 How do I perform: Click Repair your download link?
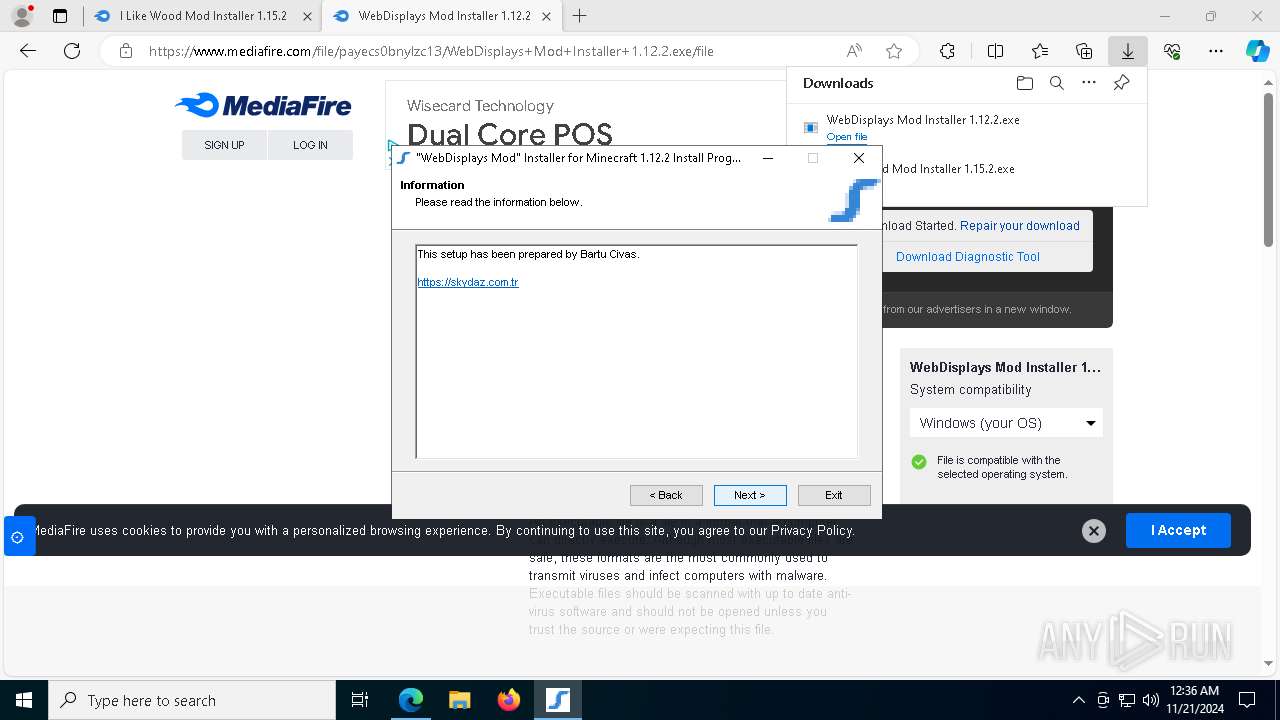tap(1020, 226)
